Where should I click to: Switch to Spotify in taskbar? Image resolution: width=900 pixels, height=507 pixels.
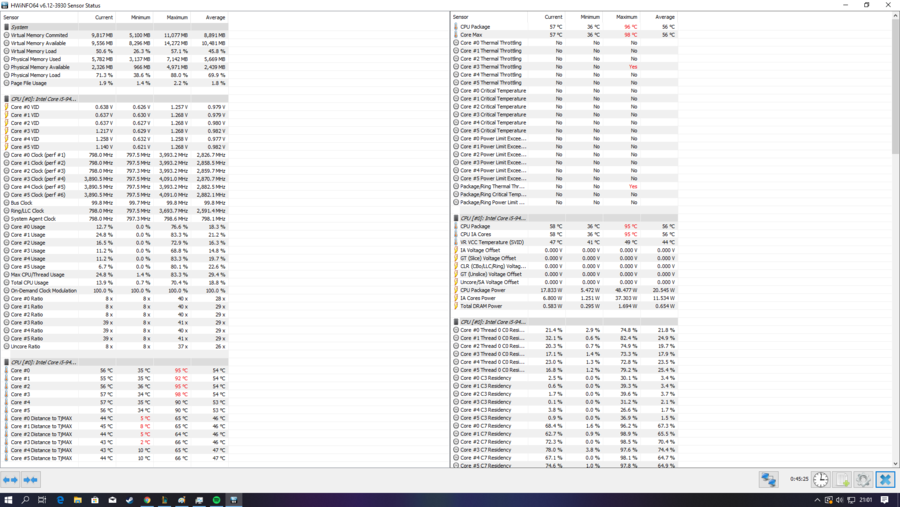point(216,500)
